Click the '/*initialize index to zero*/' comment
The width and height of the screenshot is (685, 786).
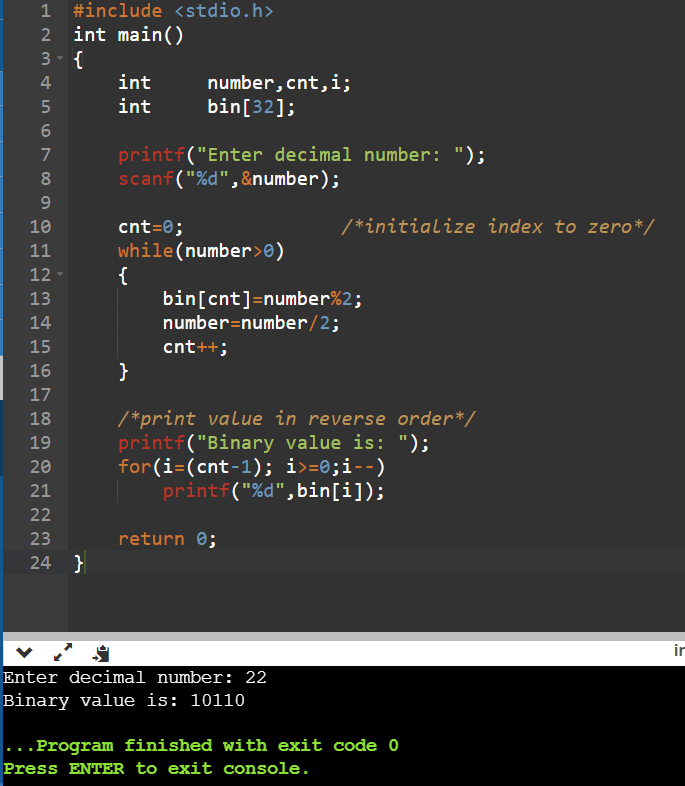click(498, 227)
